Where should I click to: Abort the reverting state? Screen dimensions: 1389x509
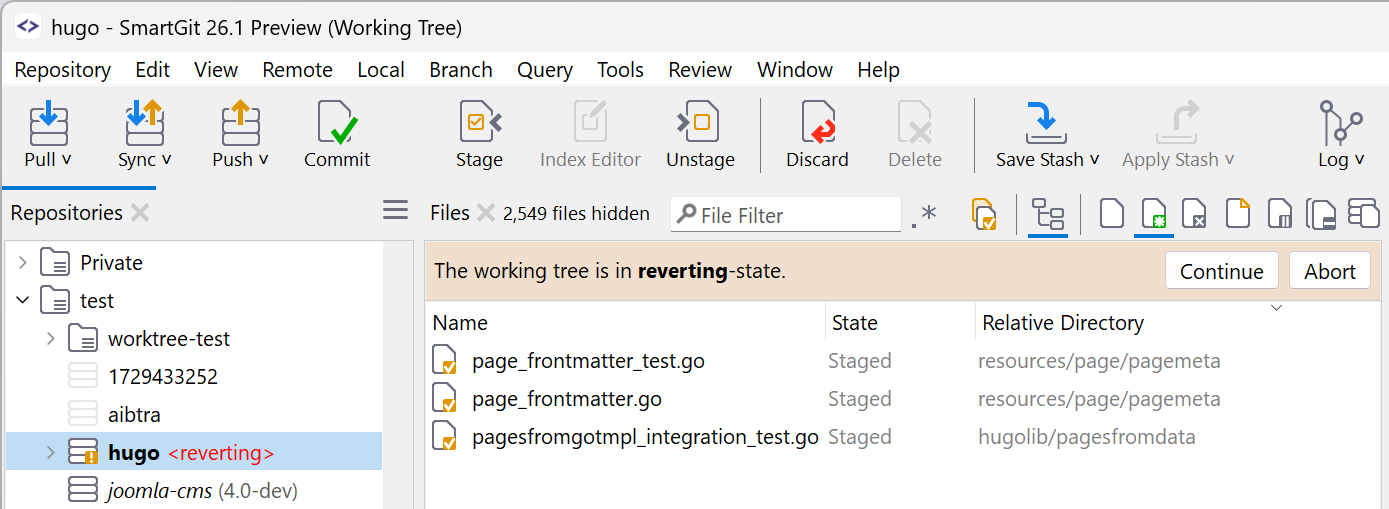tap(1329, 272)
